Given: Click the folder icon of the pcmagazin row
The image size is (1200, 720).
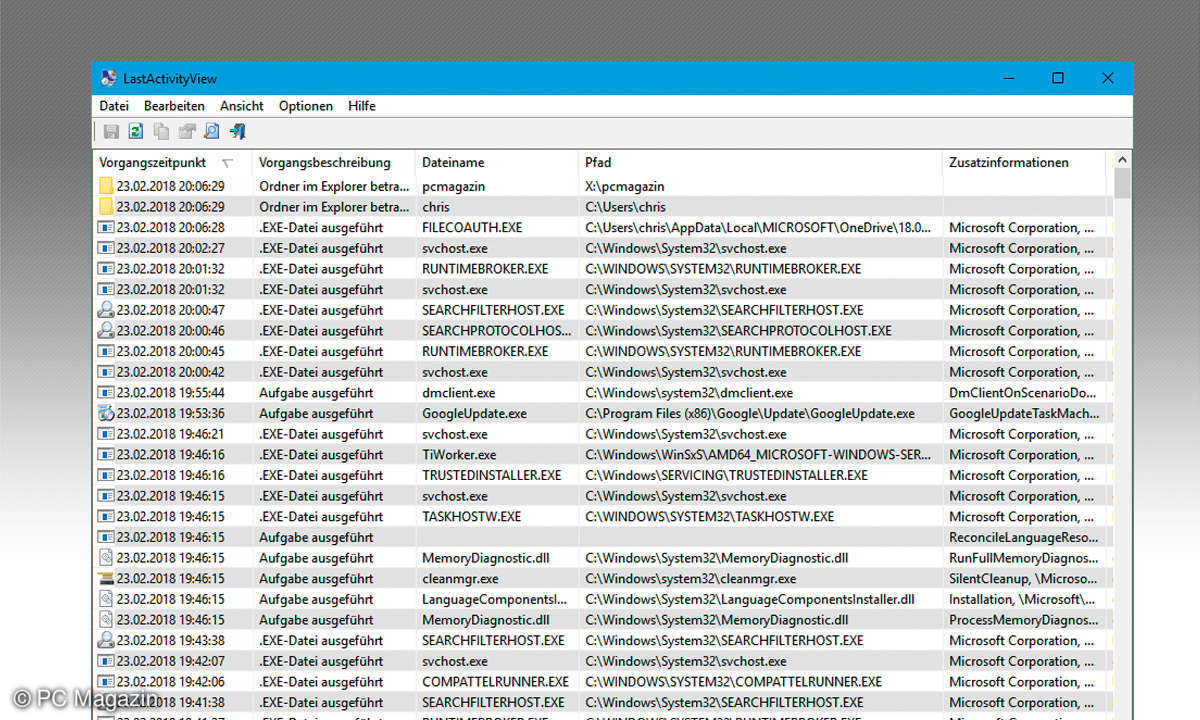Looking at the screenshot, I should [106, 186].
